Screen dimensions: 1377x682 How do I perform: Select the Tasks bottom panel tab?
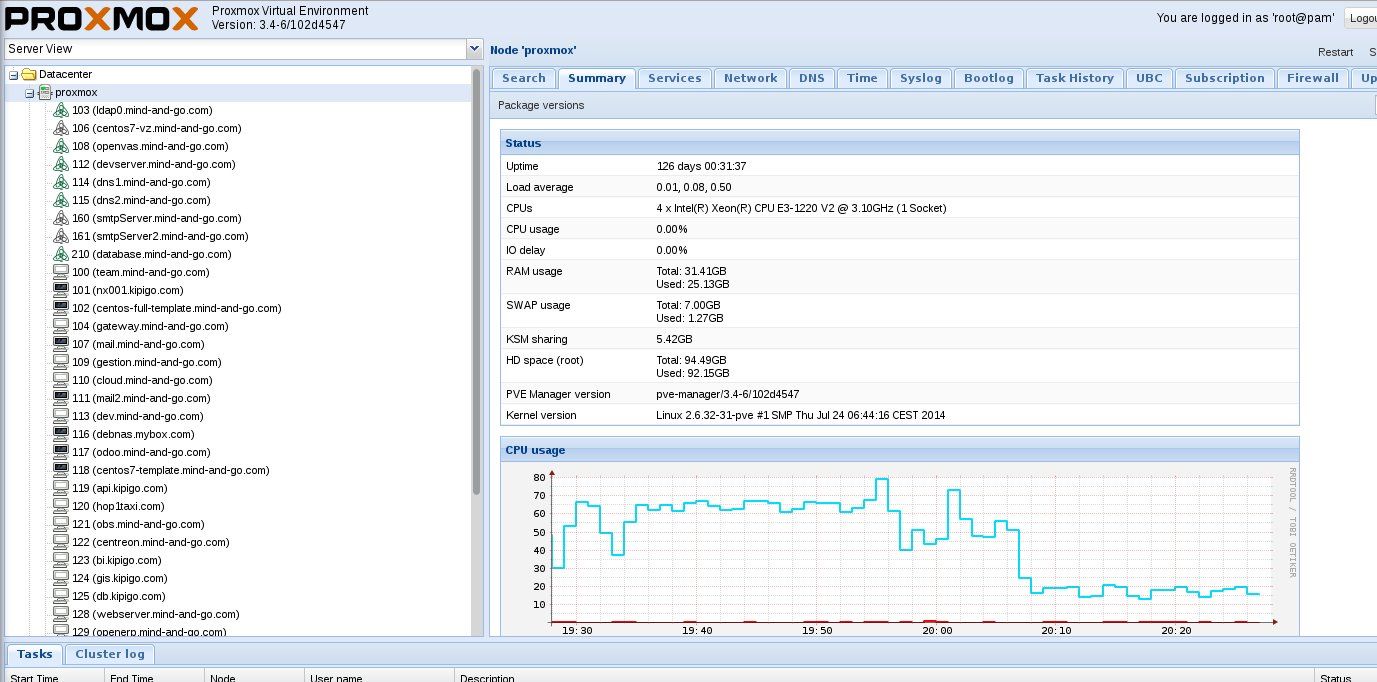(x=35, y=654)
